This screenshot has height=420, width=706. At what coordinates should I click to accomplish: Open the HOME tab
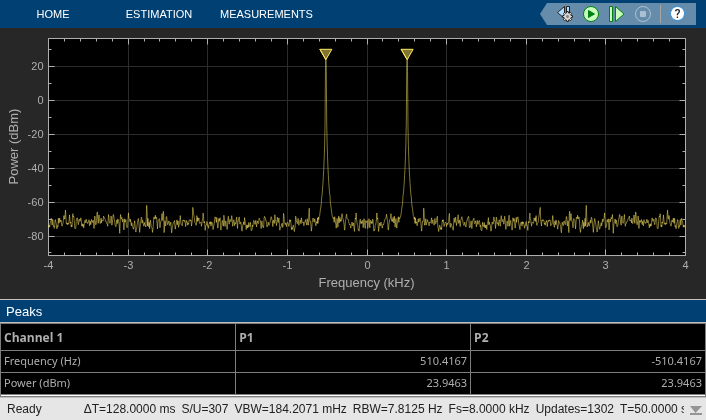tap(53, 14)
